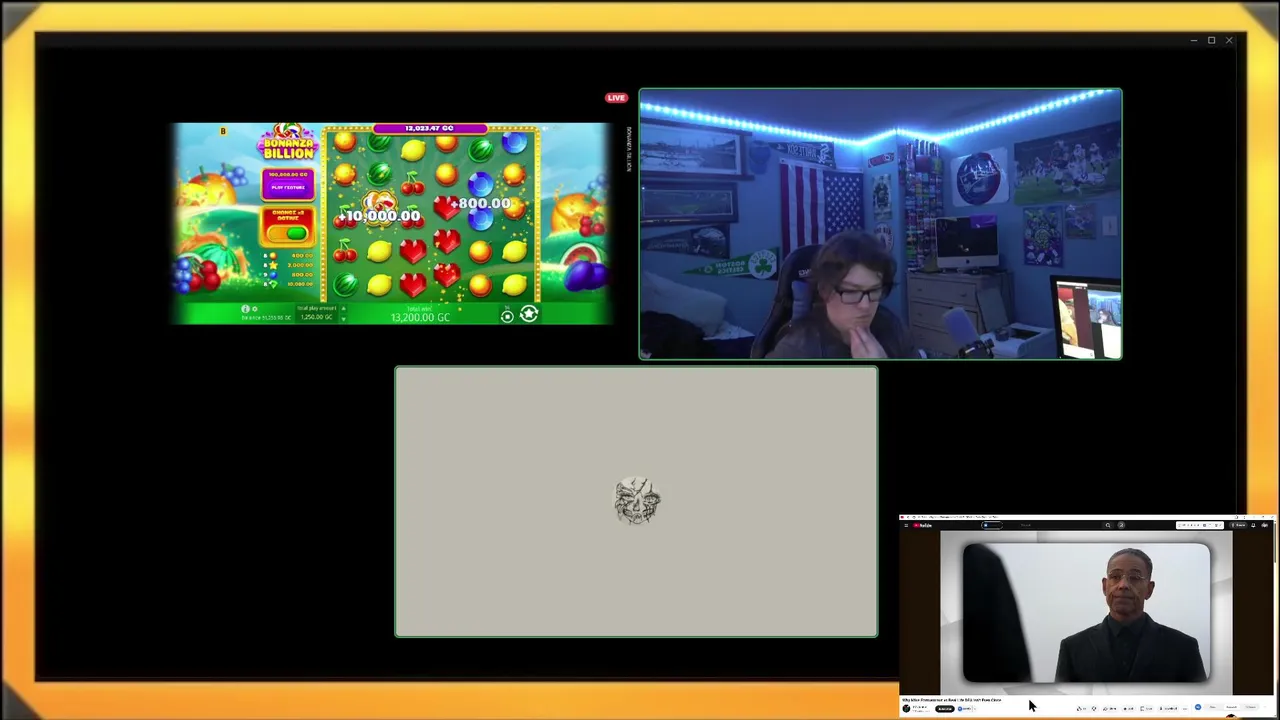Click the dislike thumbs-down button
1280x720 pixels.
tap(1095, 708)
